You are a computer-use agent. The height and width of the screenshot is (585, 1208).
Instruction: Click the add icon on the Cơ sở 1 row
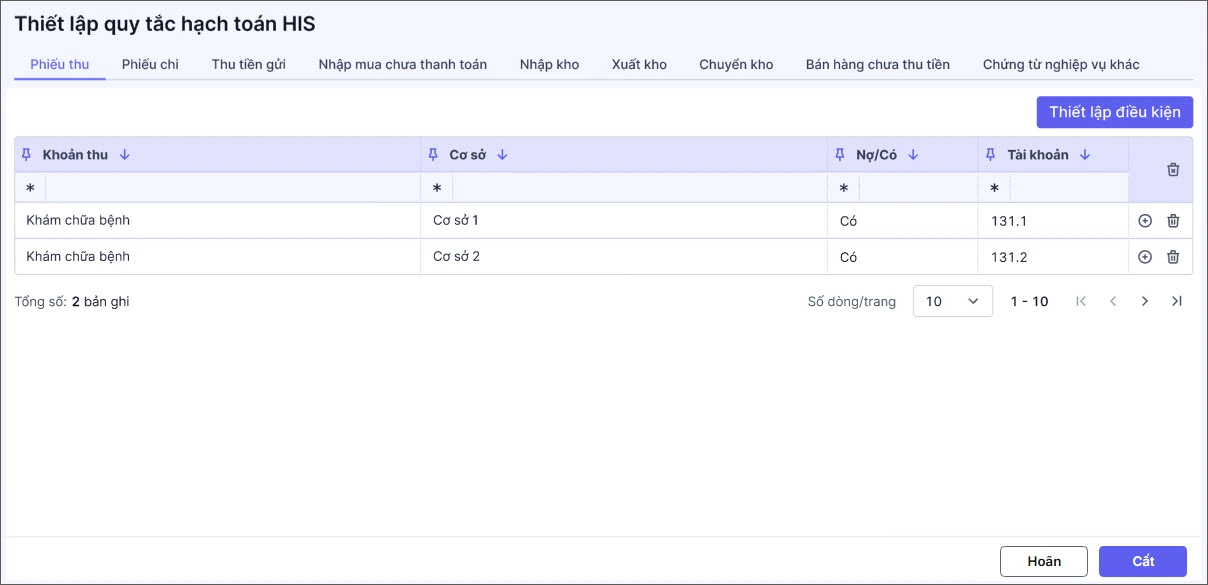coord(1145,221)
